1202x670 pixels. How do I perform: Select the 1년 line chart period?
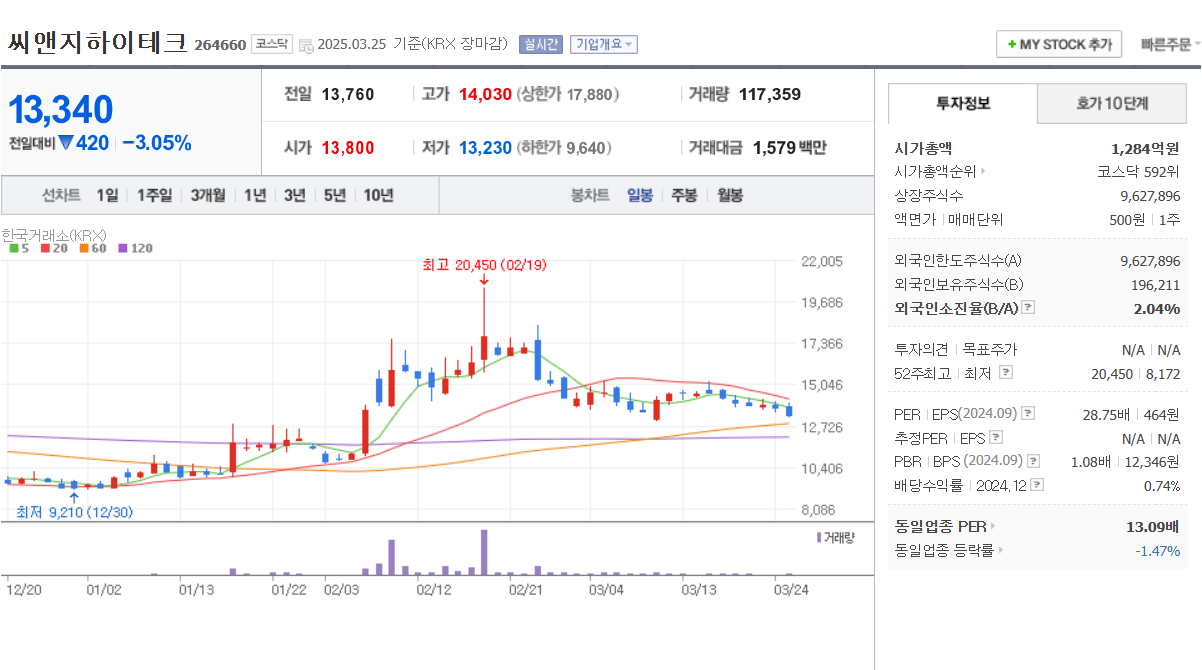[x=255, y=196]
